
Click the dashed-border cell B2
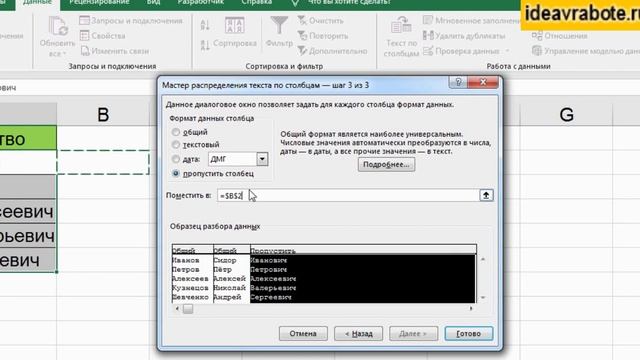coord(103,162)
